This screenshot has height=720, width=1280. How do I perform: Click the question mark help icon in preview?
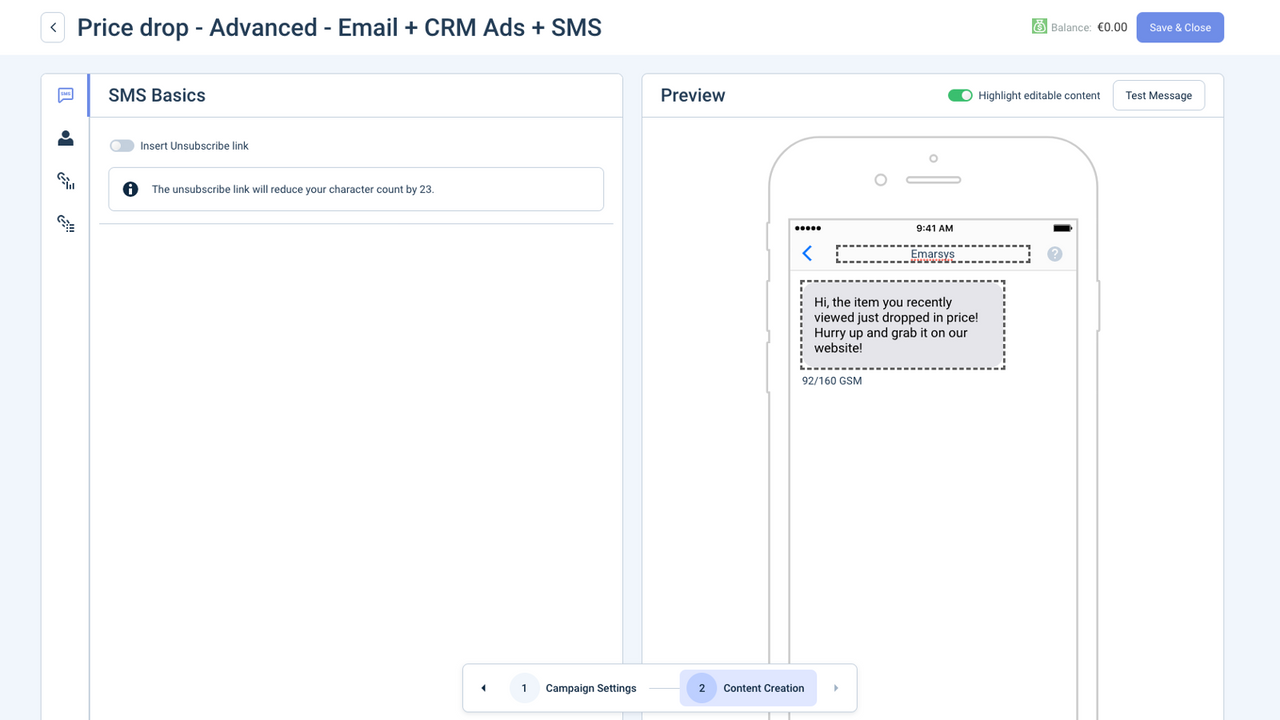[1054, 253]
